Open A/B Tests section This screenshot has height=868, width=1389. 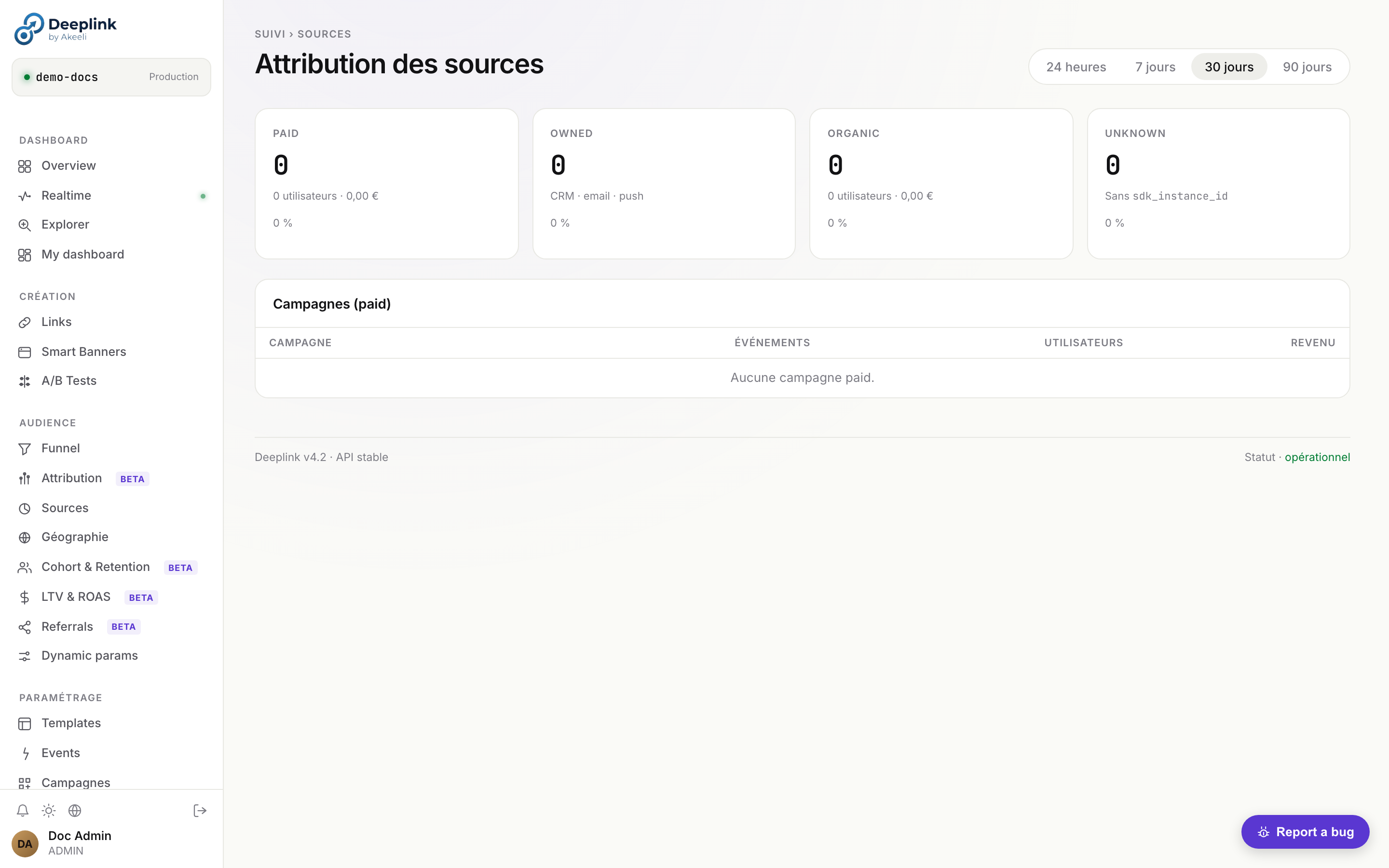point(111,380)
